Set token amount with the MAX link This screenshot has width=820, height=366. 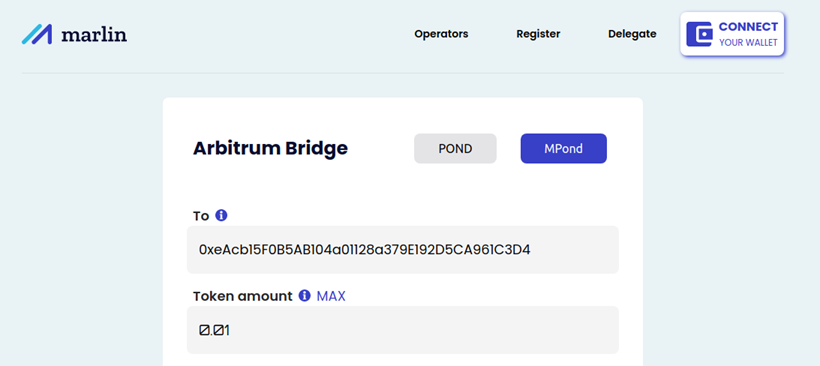click(x=331, y=296)
